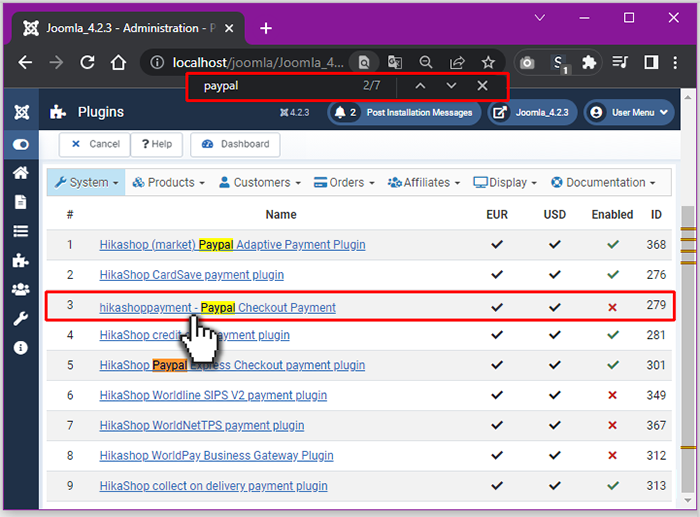Screen dimensions: 700x517
Task: Open the Chrome three-dot menu
Action: (675, 63)
